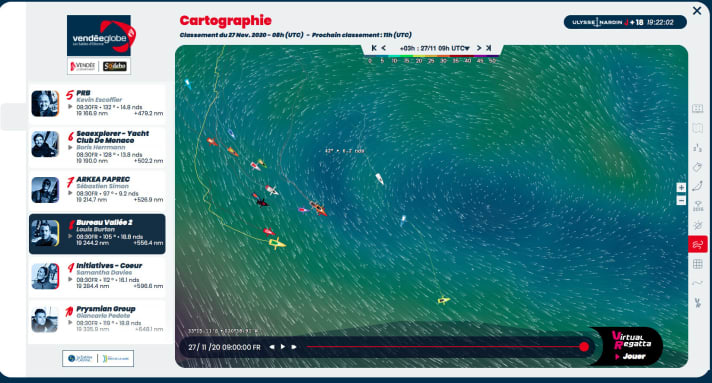Click the collapsed side panel tab at left edge
Image resolution: width=712 pixels, height=383 pixels.
click(14, 117)
